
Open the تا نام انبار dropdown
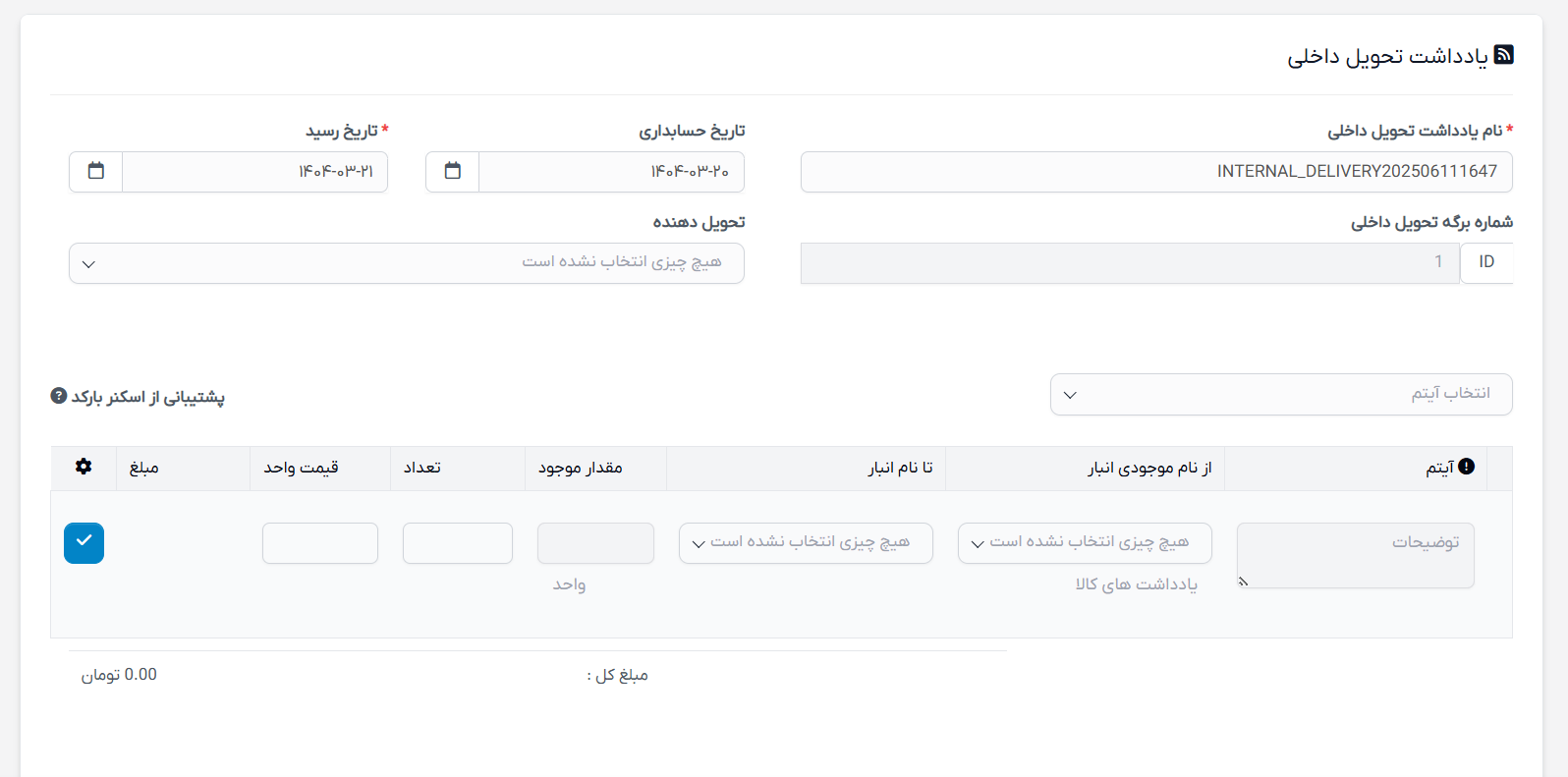coord(806,543)
